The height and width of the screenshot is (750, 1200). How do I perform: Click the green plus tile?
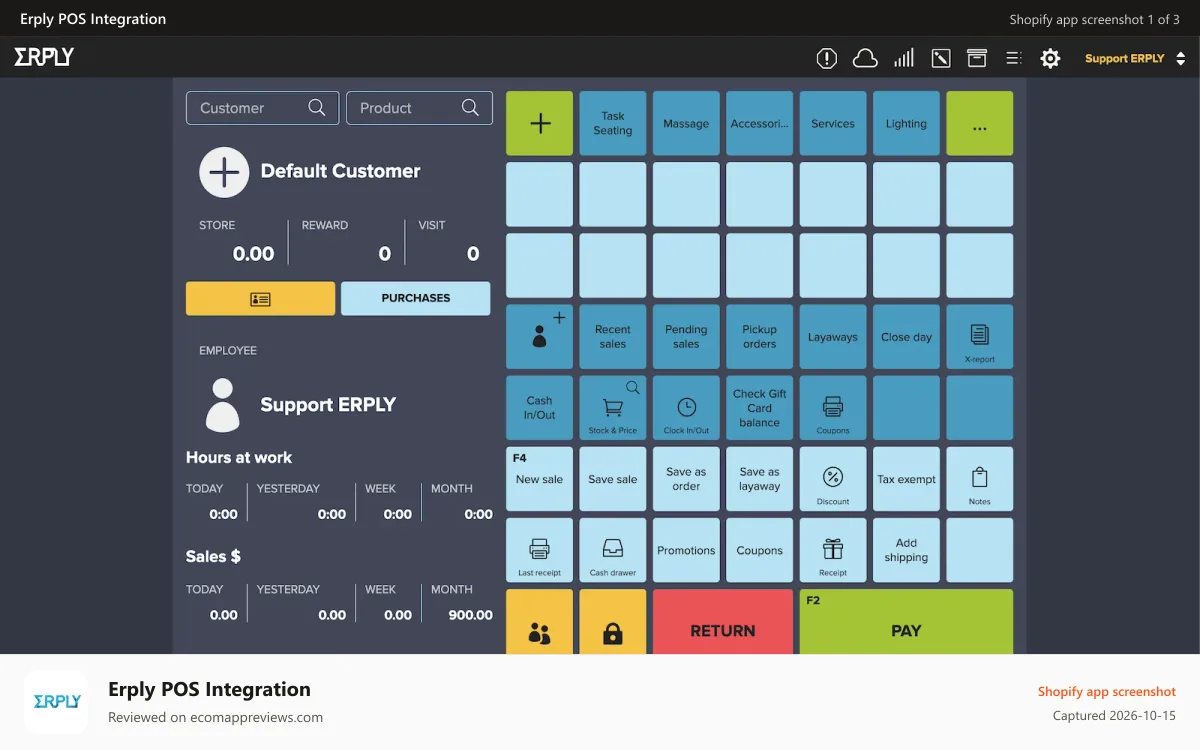(x=540, y=124)
